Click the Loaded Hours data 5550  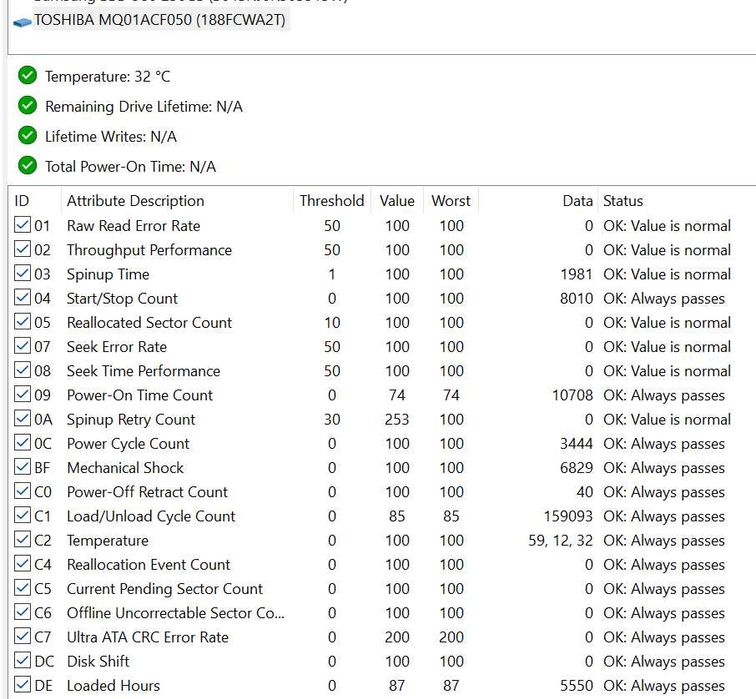coord(576,686)
